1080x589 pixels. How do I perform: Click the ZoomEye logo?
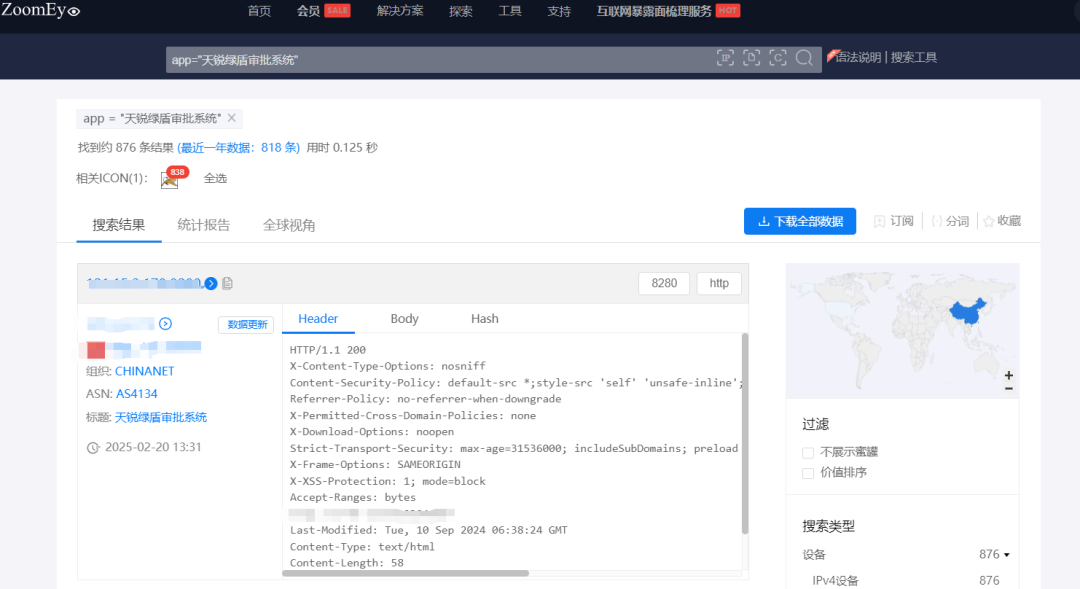[x=40, y=10]
